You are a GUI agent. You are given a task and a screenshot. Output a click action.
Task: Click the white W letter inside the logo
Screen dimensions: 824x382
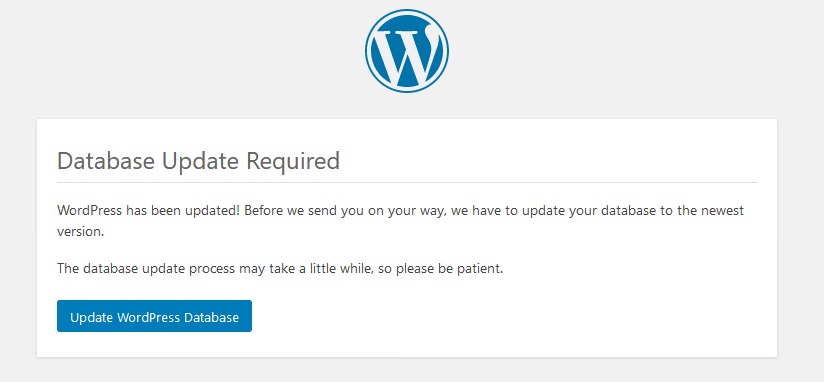tap(408, 56)
